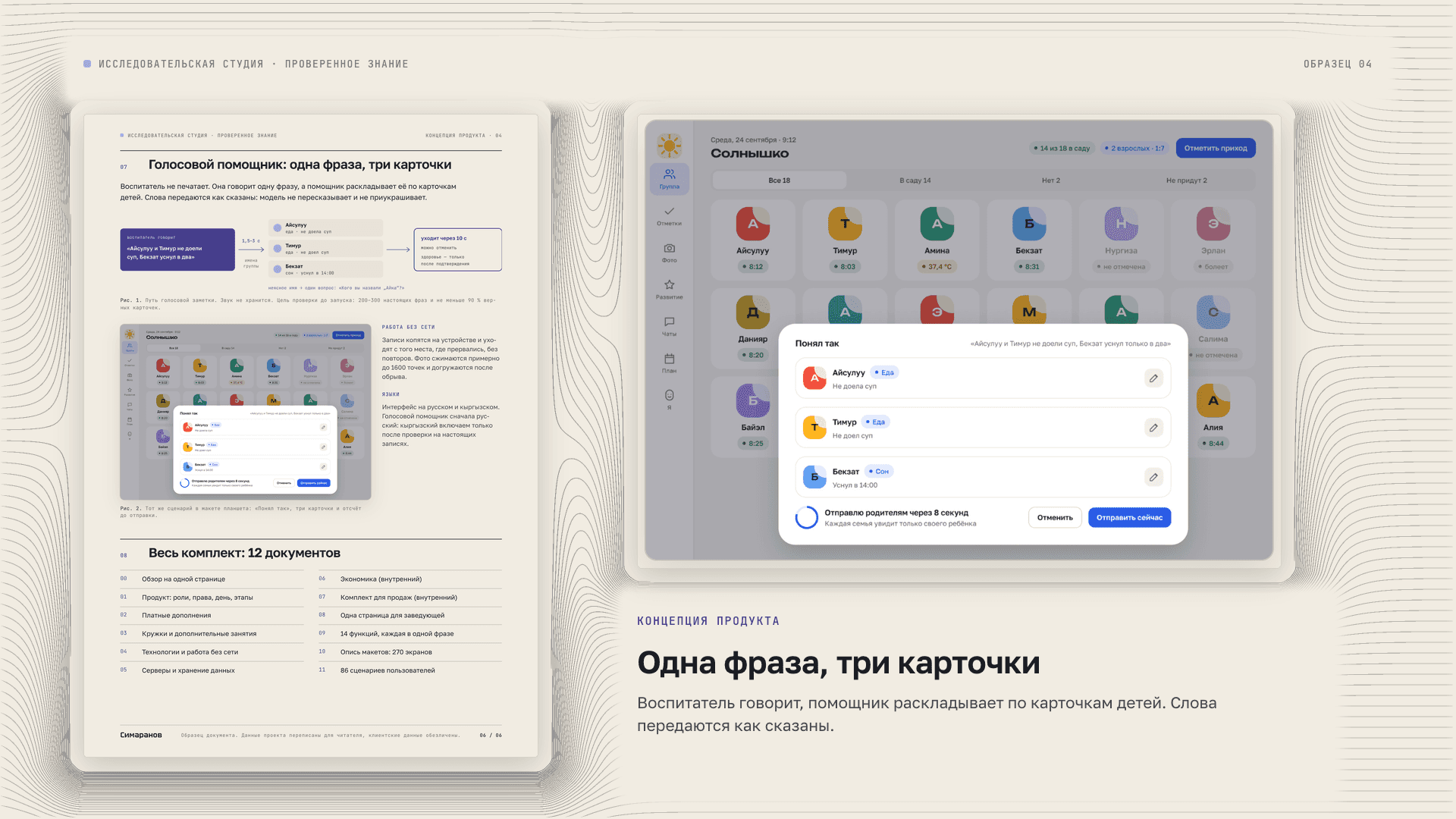
Task: Click the tablet mockup thumbnail in the document
Action: tap(246, 412)
